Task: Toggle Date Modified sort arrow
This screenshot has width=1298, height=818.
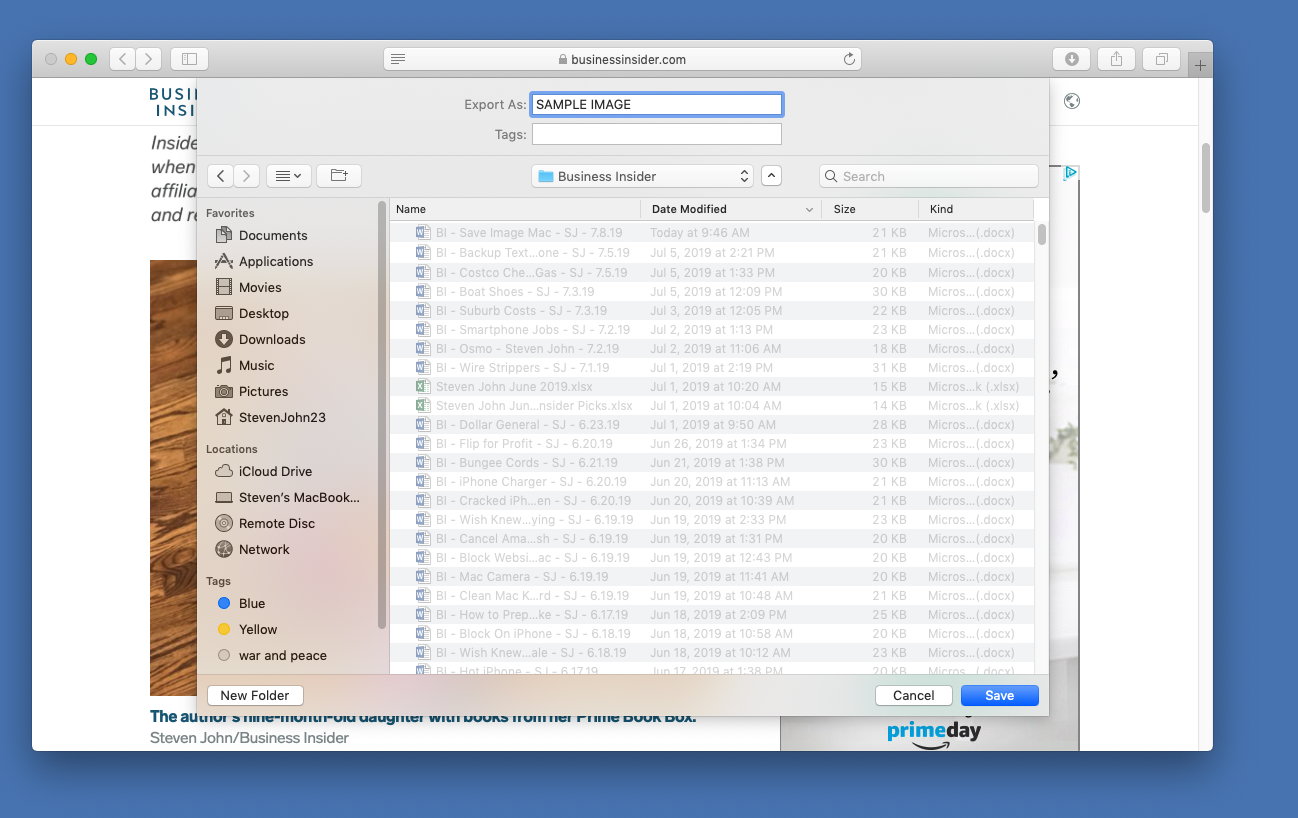Action: tap(809, 210)
